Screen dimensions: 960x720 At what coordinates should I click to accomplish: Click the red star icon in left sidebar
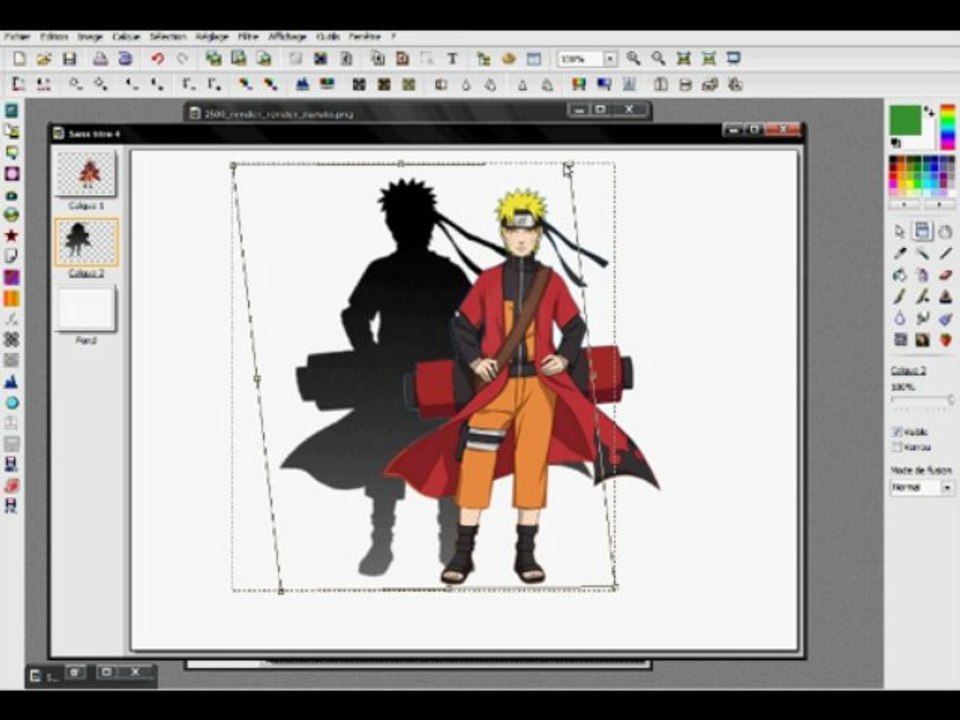coord(11,236)
